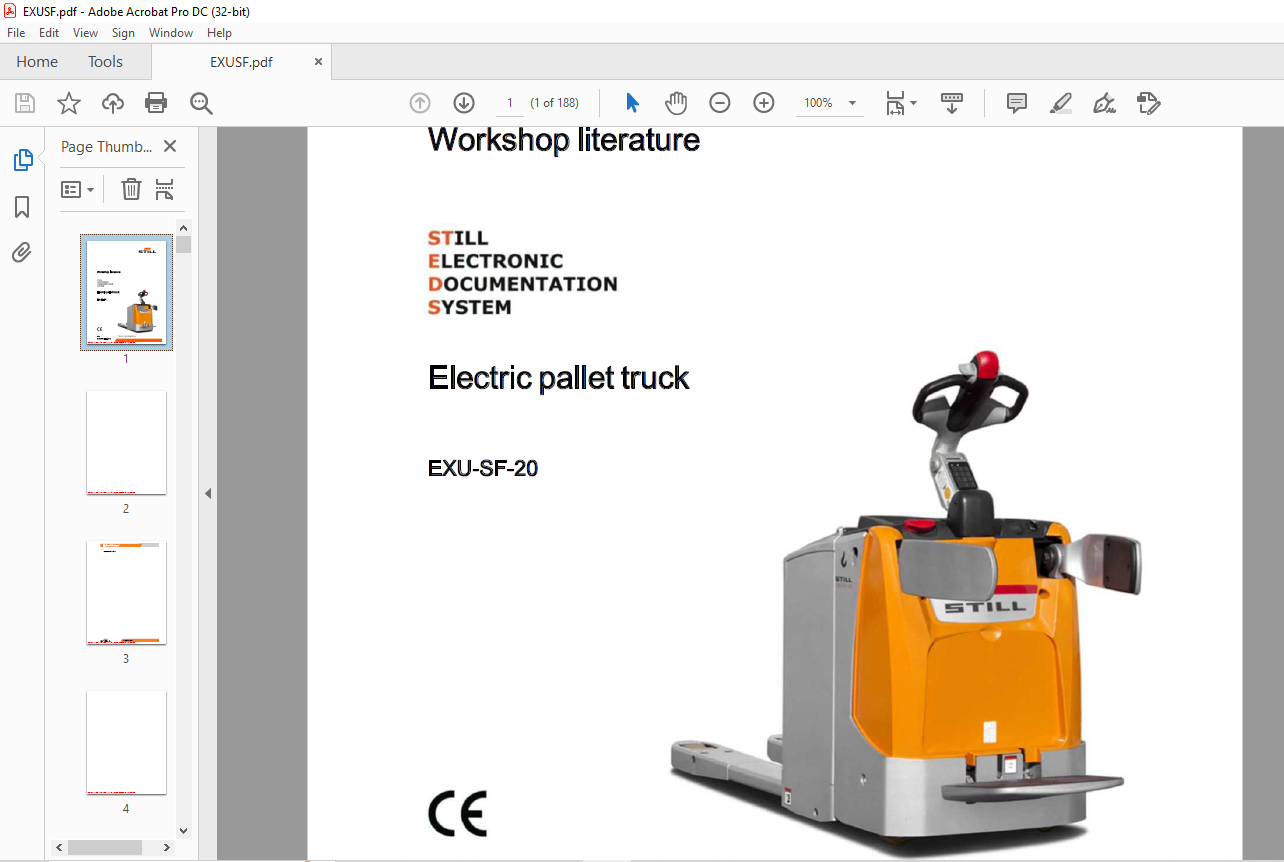Open the thumbnail options dropdown
The image size is (1284, 862).
click(x=77, y=189)
